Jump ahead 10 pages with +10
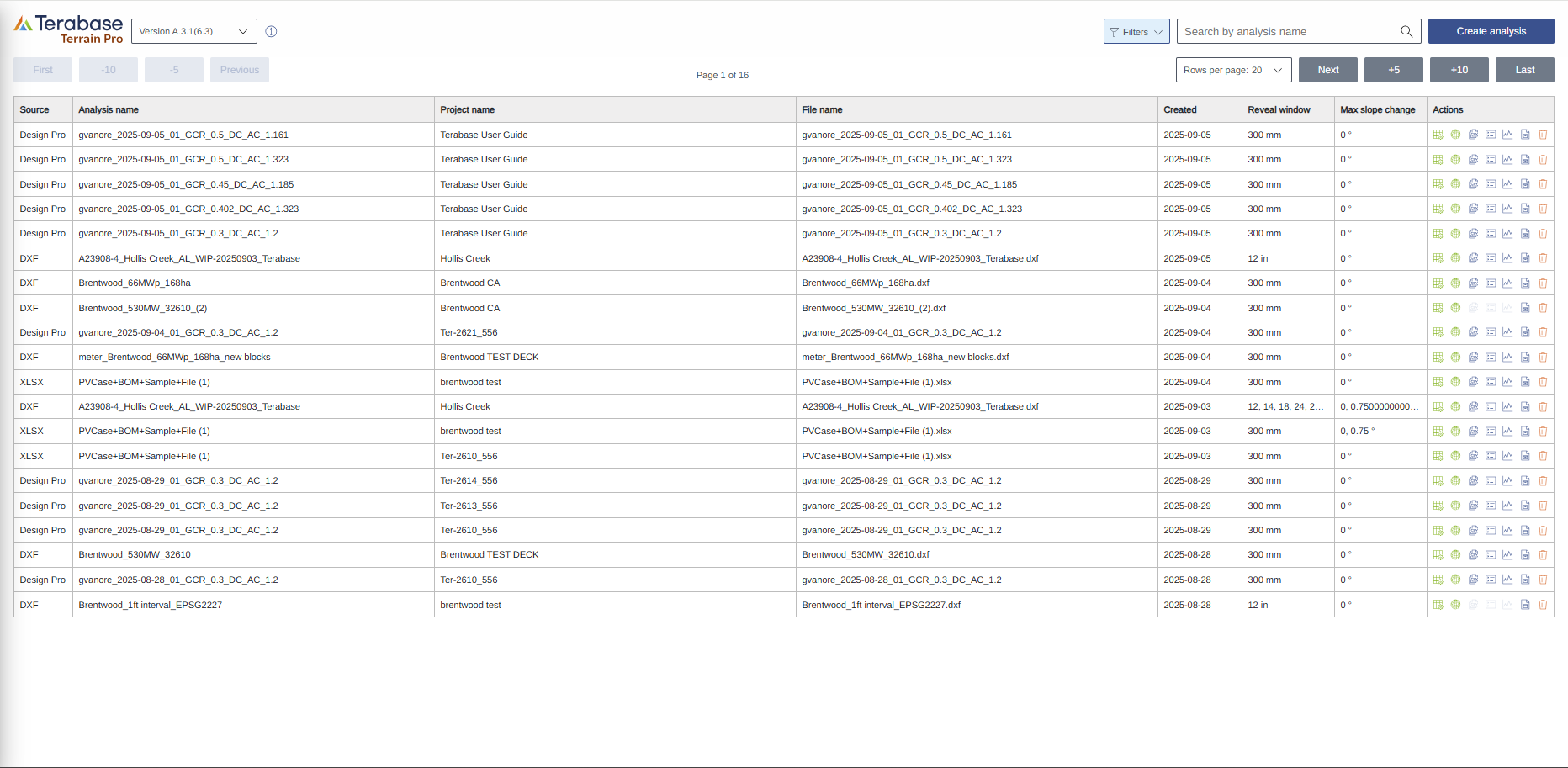This screenshot has width=1568, height=768. pyautogui.click(x=1459, y=70)
